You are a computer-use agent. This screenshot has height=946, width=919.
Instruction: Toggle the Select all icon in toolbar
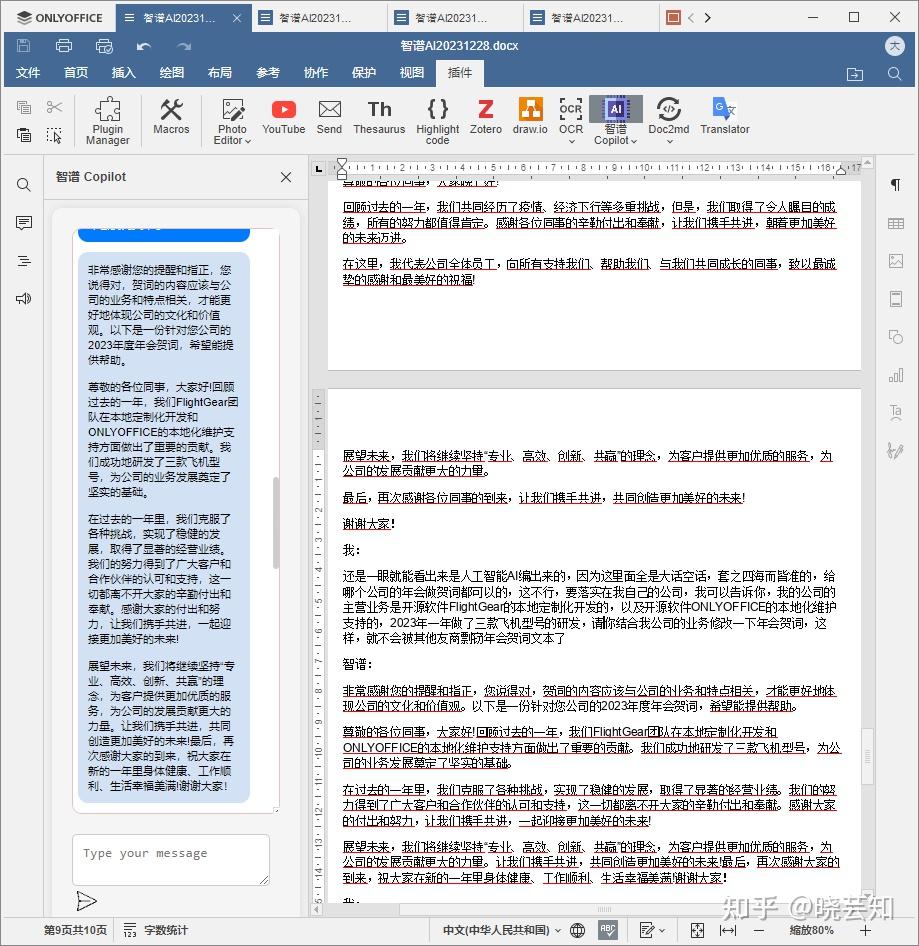(54, 135)
